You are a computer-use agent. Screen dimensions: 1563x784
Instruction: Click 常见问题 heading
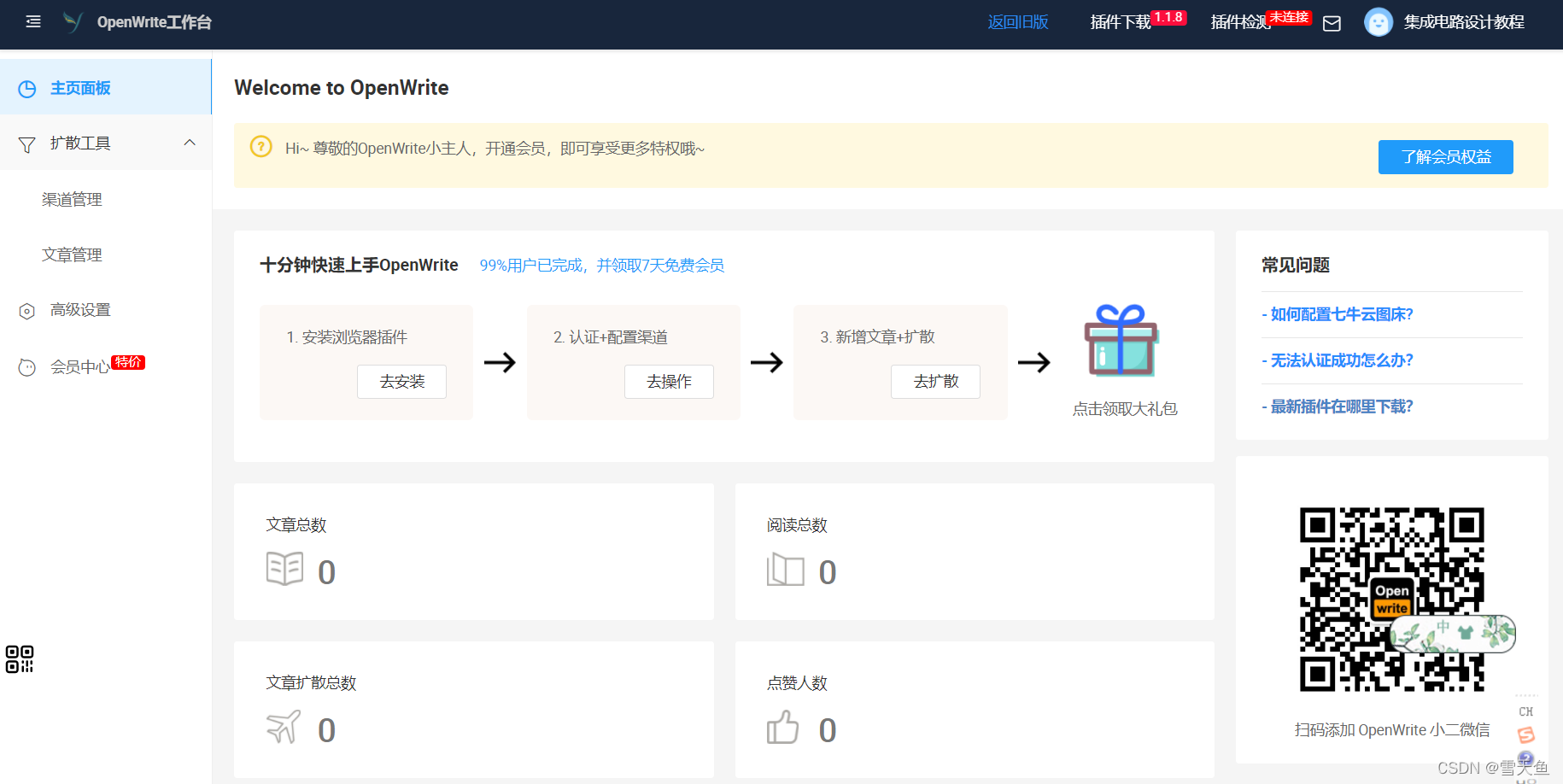[x=1296, y=266]
